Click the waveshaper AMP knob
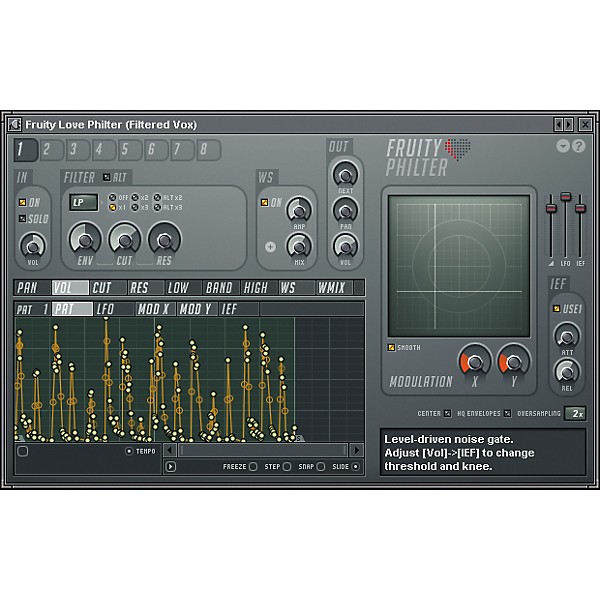 299,210
